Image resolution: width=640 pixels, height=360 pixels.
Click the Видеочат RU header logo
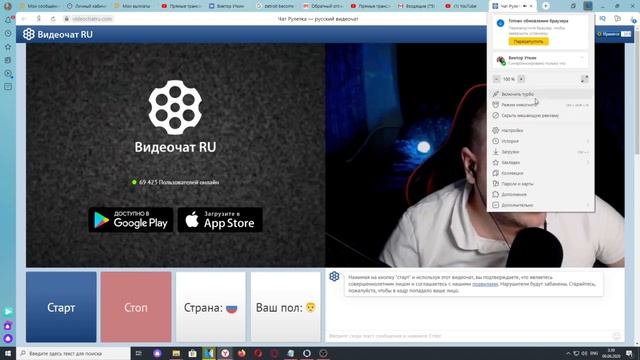pyautogui.click(x=58, y=34)
